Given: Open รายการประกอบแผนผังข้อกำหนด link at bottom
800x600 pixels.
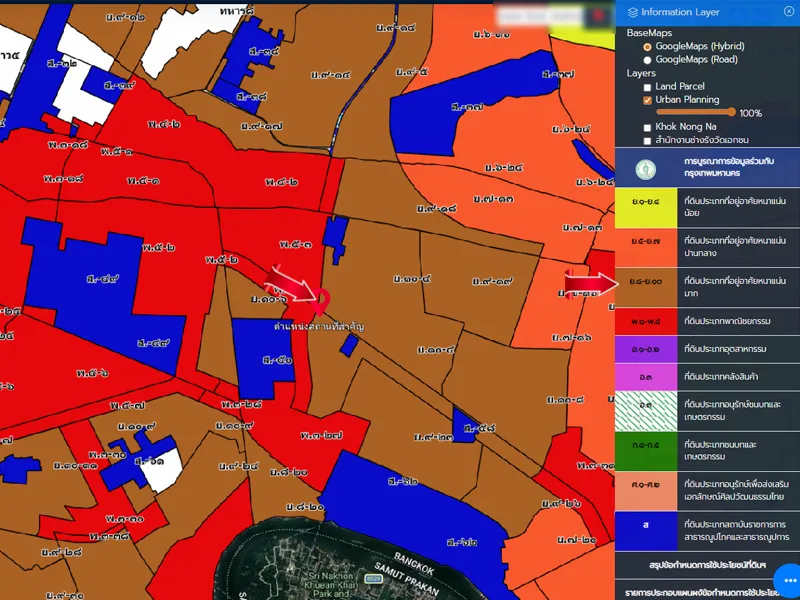Looking at the screenshot, I should pyautogui.click(x=707, y=592).
